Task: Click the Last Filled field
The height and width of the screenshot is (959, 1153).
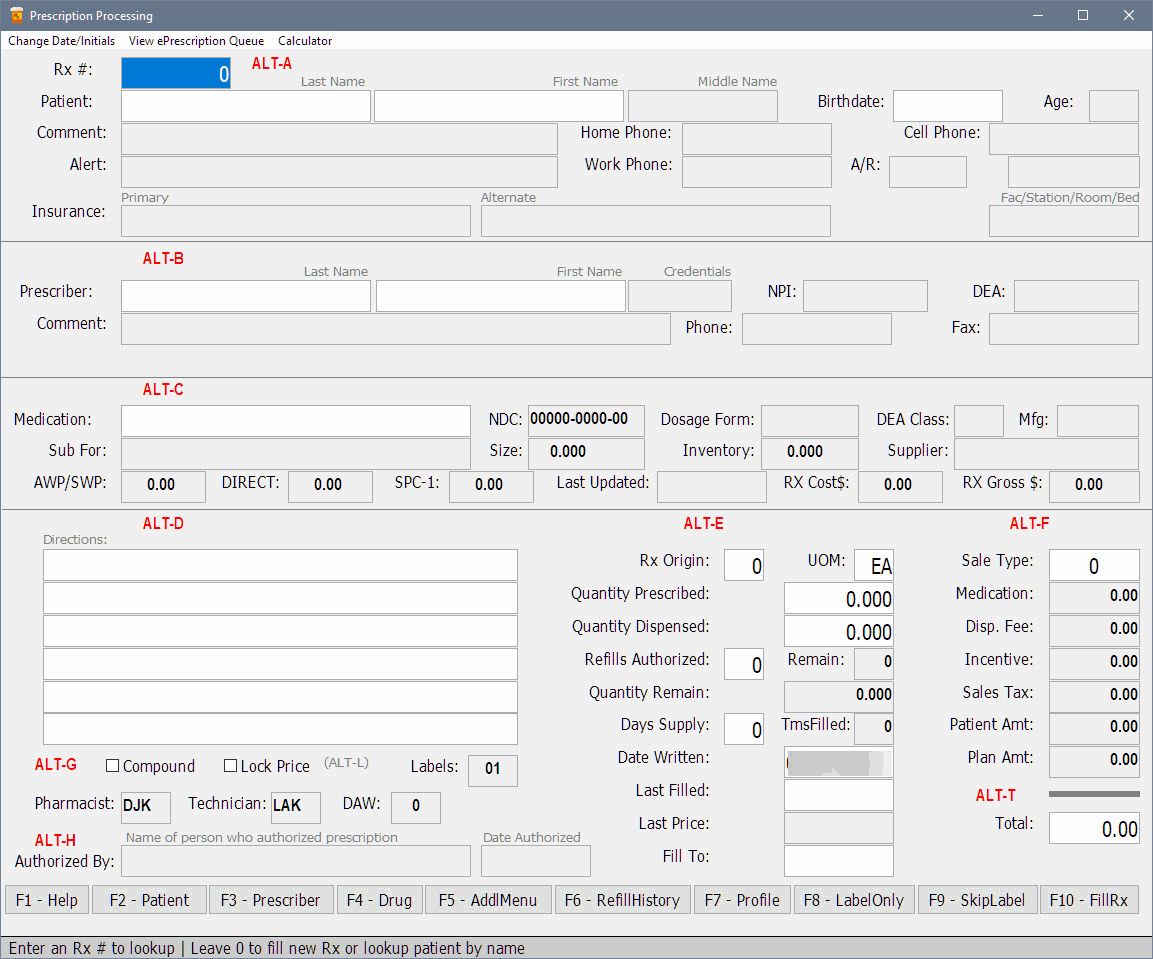Action: coord(839,795)
